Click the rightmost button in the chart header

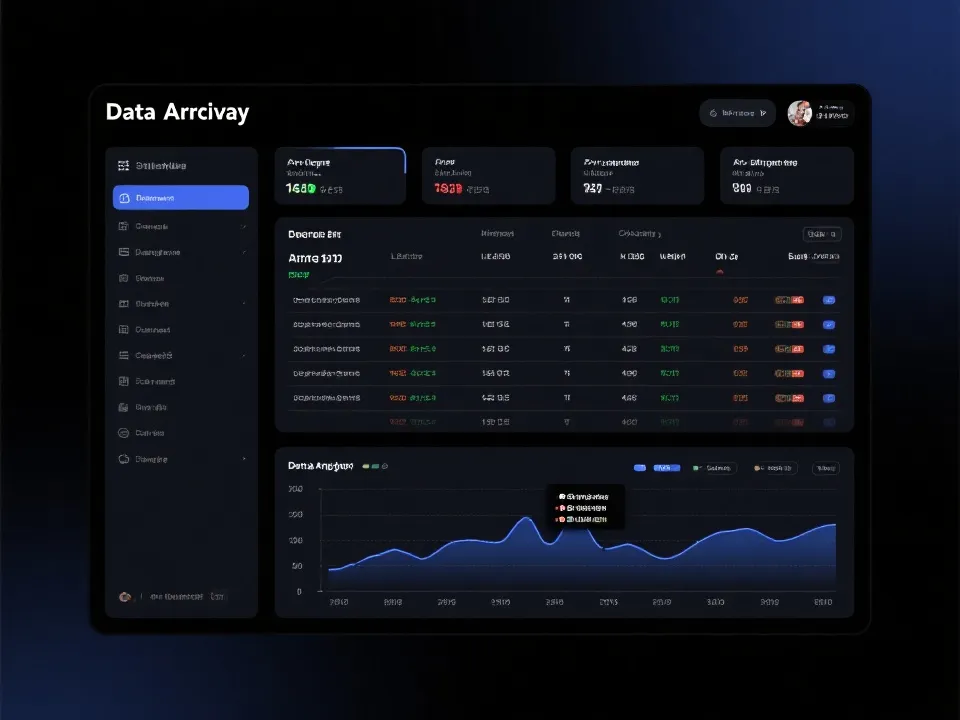[826, 468]
